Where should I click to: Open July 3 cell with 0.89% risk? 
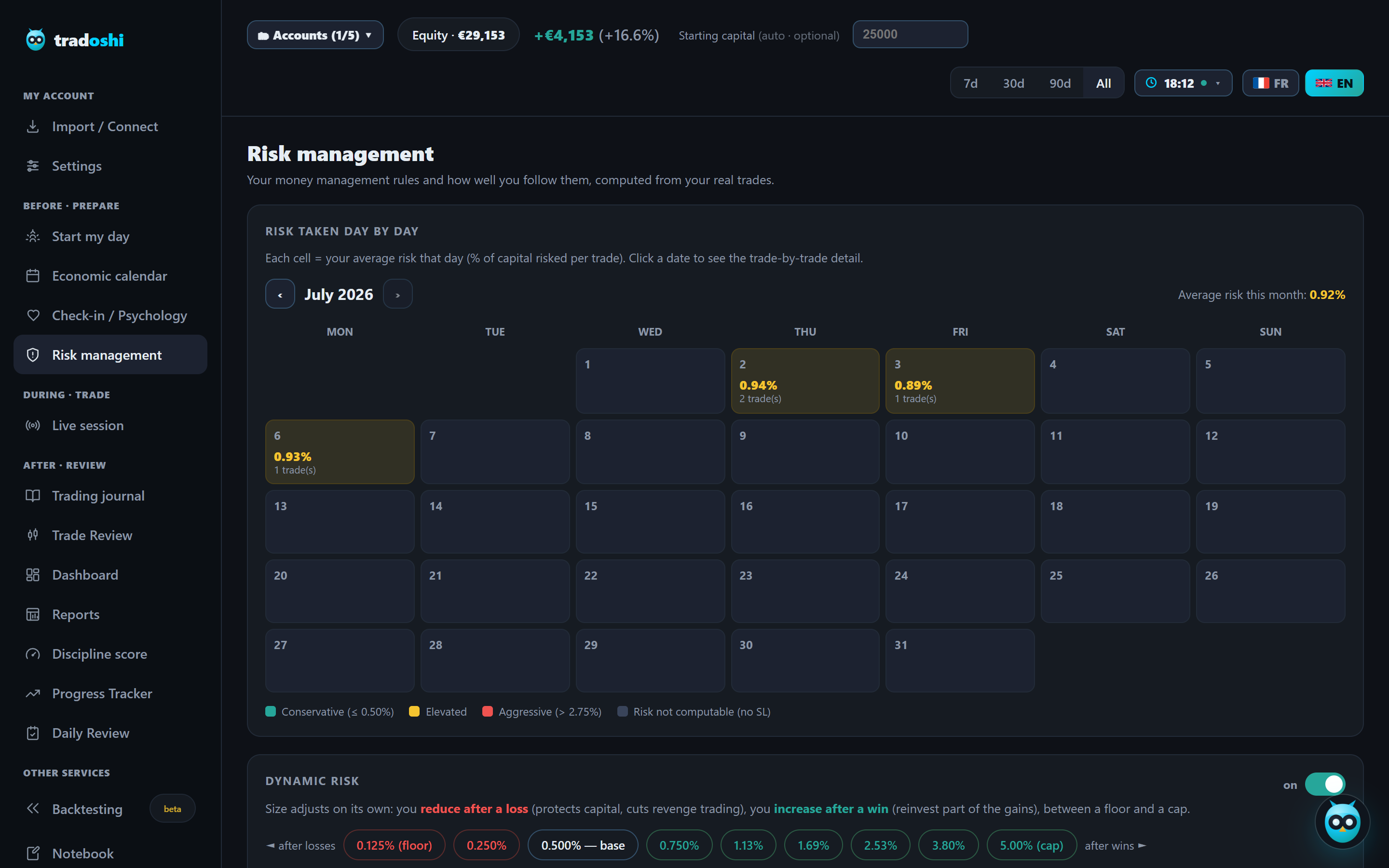960,380
